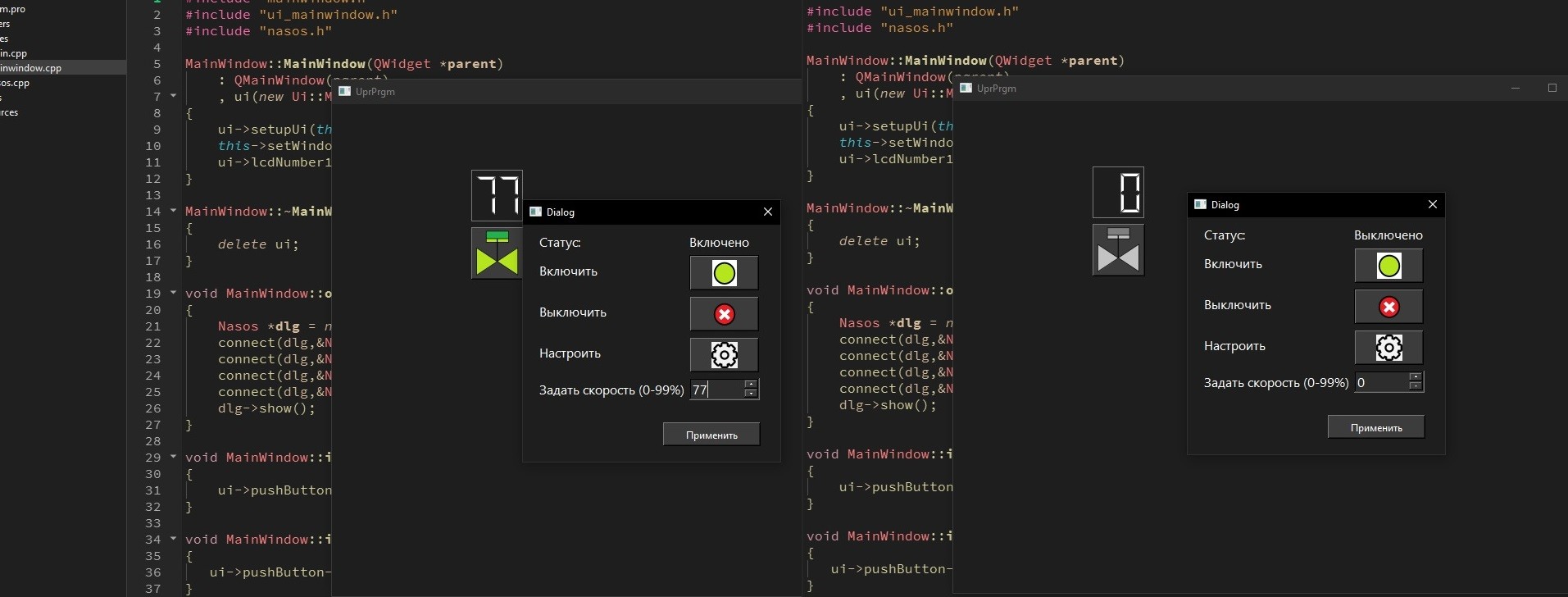
Task: Collapse the code fold arrow at line 29
Action: click(x=173, y=457)
